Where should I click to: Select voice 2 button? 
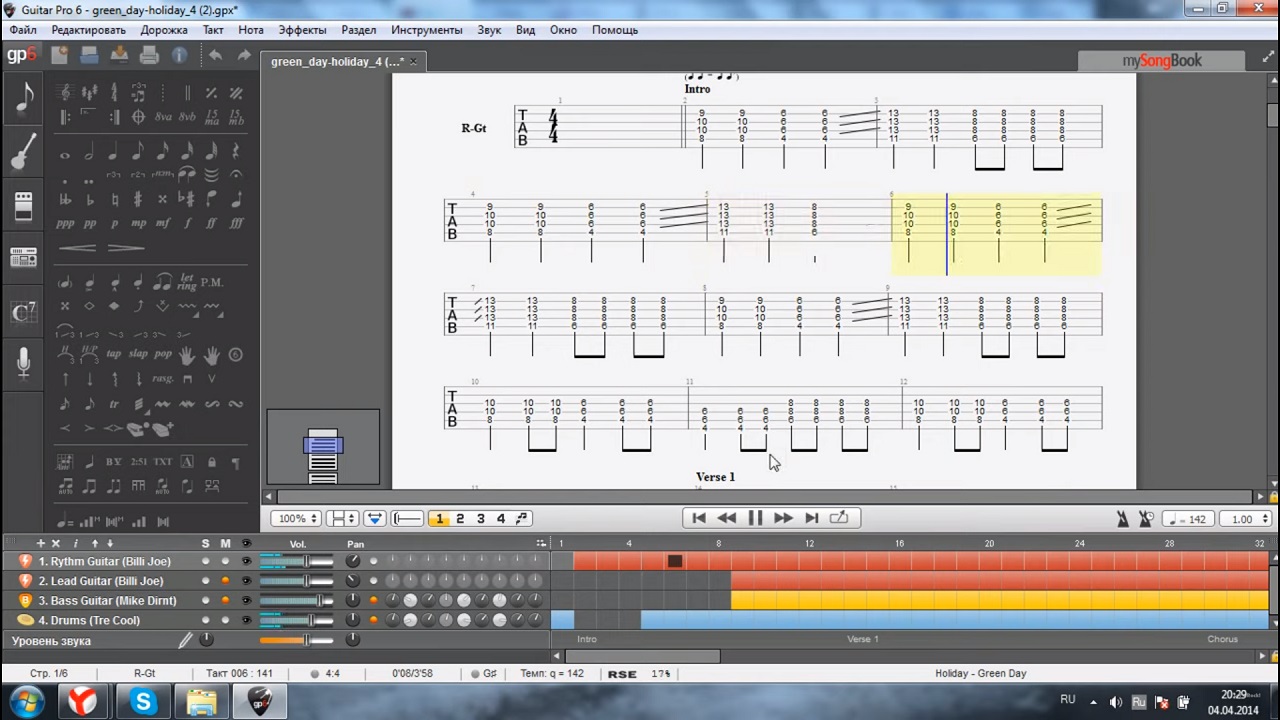tap(460, 518)
